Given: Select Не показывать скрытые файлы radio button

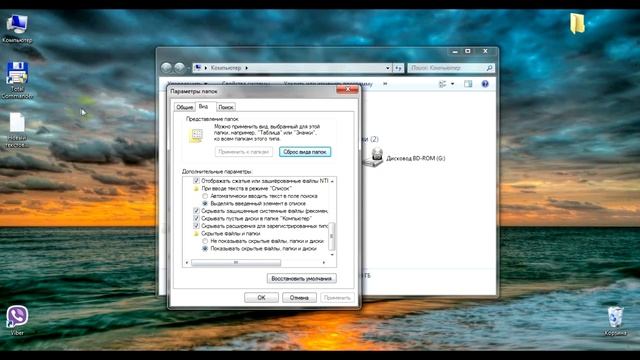Looking at the screenshot, I should (x=205, y=241).
